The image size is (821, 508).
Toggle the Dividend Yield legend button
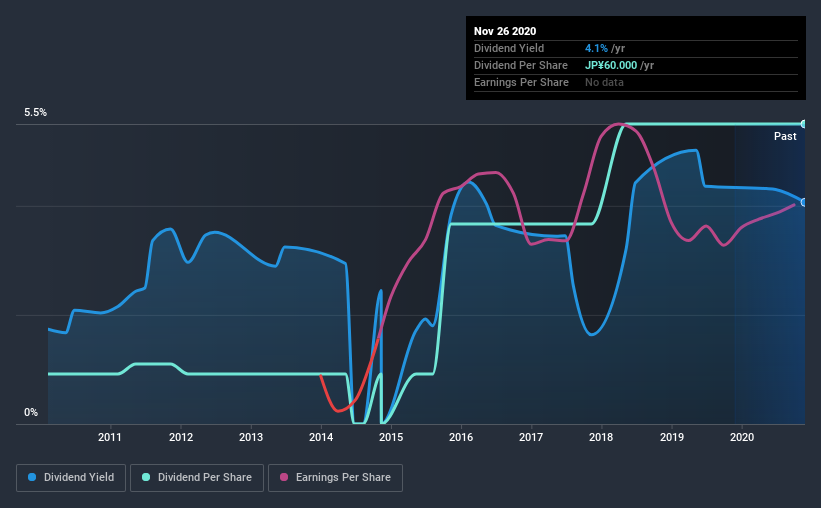tap(71, 478)
